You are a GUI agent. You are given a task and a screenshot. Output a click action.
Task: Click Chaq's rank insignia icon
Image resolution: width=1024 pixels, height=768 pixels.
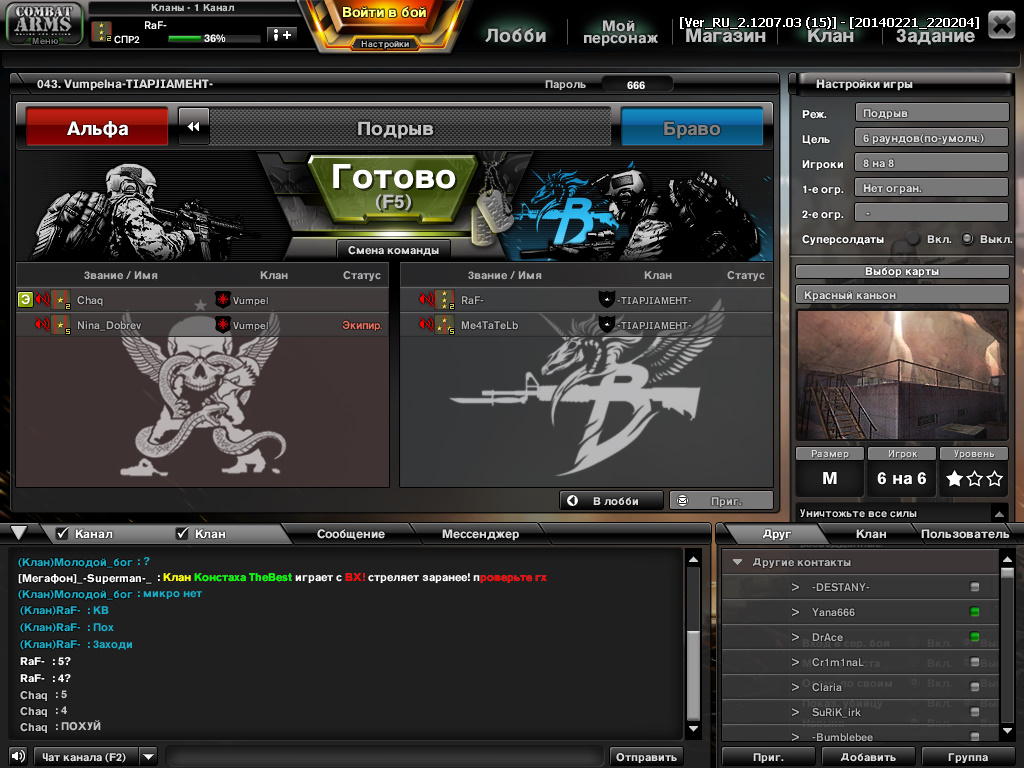tap(61, 300)
